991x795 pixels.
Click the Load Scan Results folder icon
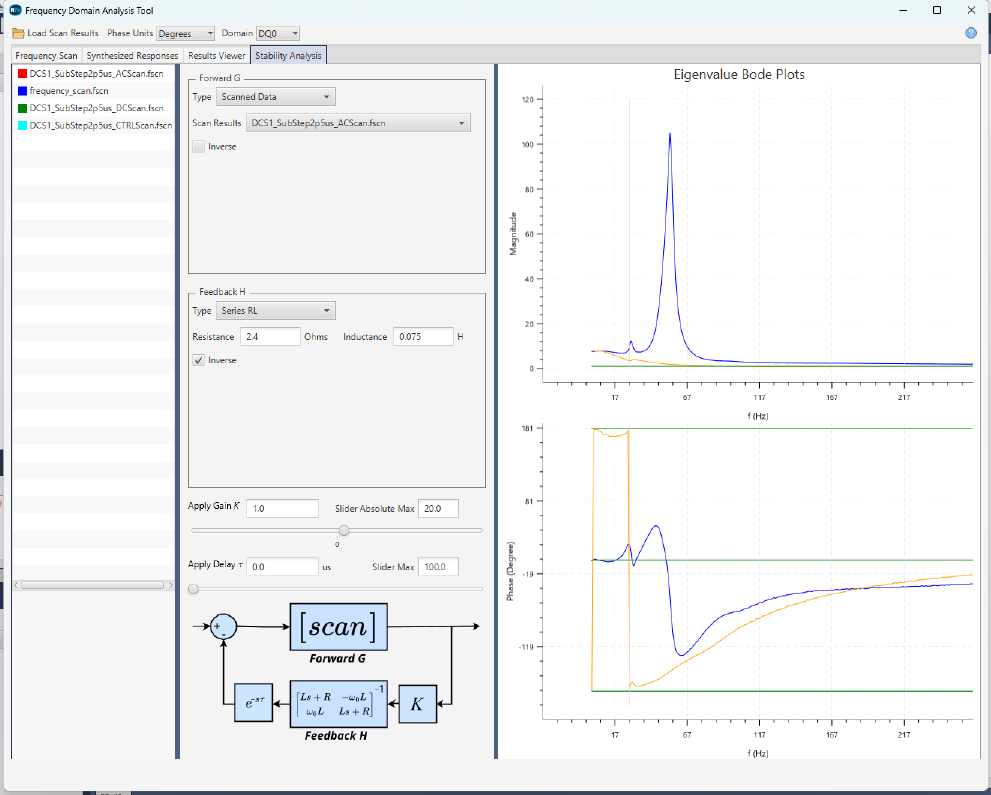click(x=18, y=33)
